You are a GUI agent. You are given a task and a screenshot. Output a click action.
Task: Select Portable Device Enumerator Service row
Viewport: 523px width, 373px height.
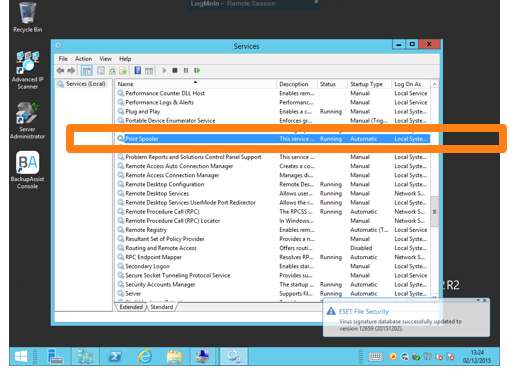[x=273, y=120]
